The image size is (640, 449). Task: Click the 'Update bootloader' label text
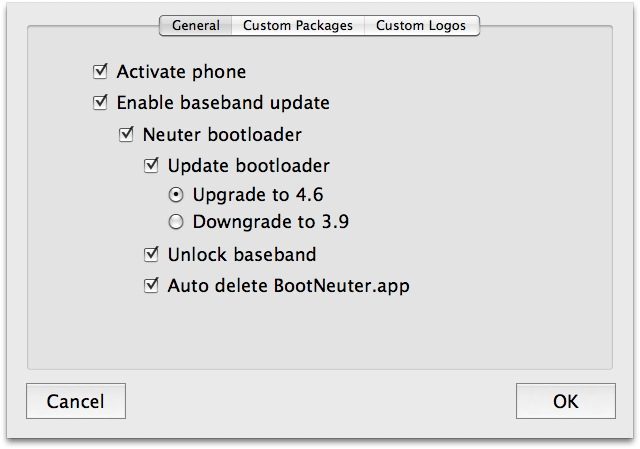pyautogui.click(x=249, y=165)
